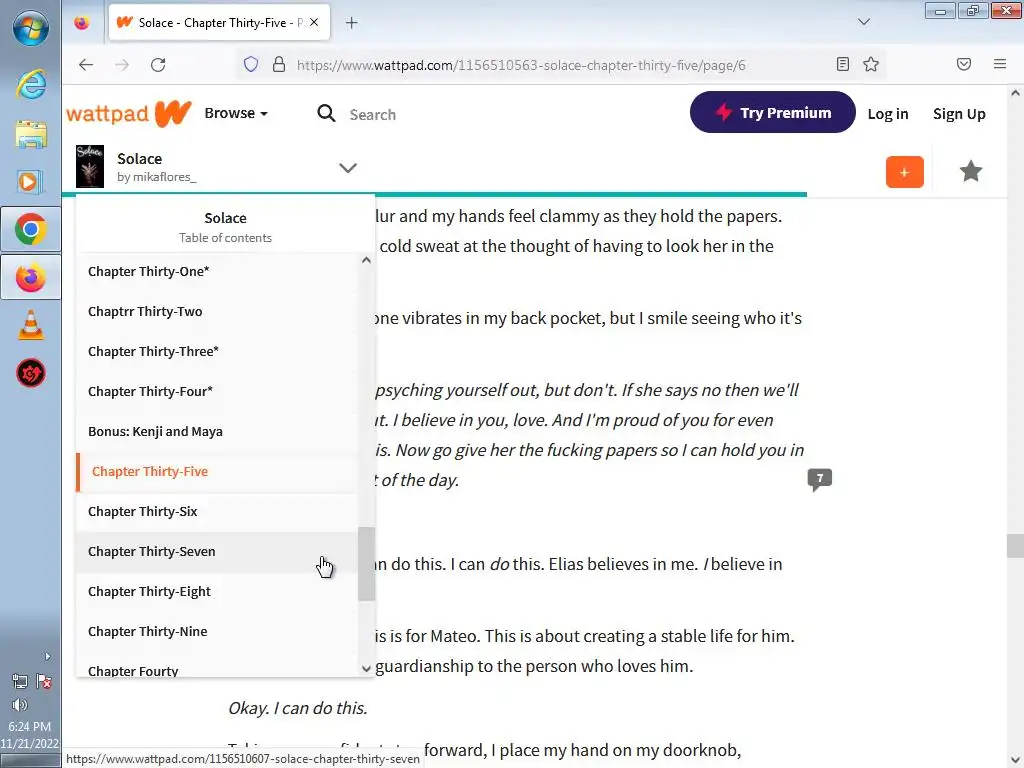Image resolution: width=1024 pixels, height=768 pixels.
Task: Open Chapter Thirty-Nine from the list
Action: [x=217, y=632]
